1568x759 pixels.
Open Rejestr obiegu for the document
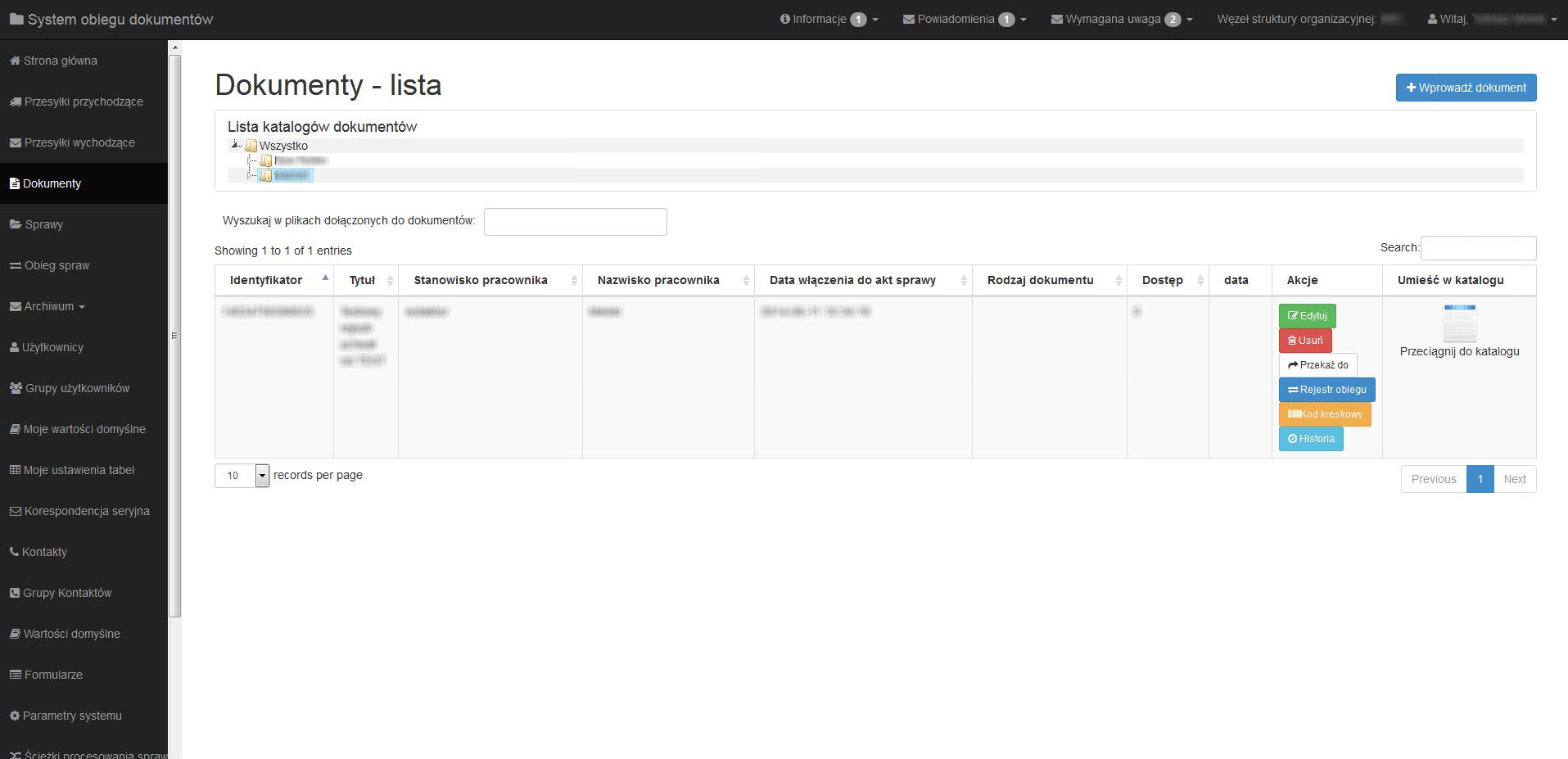pyautogui.click(x=1326, y=390)
